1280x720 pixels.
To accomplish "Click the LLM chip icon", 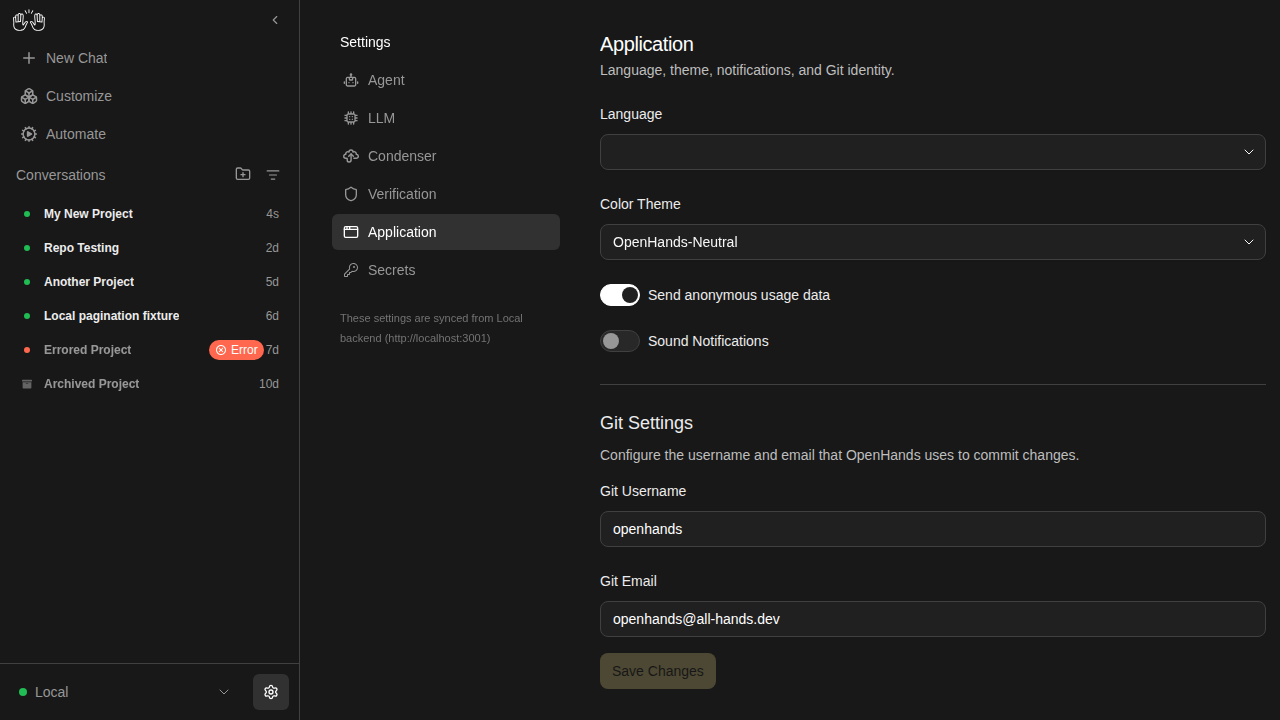I will tap(351, 118).
